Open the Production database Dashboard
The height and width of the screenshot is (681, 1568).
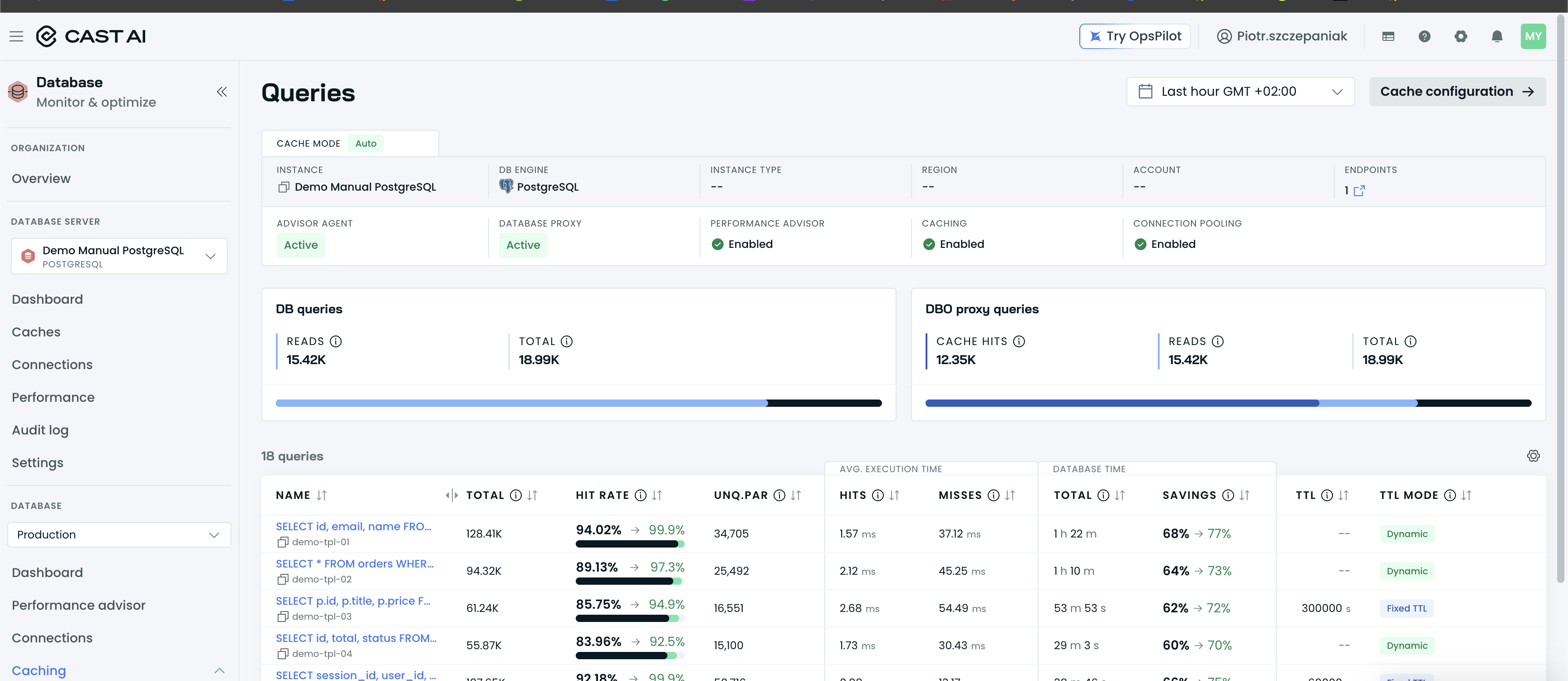coord(47,572)
